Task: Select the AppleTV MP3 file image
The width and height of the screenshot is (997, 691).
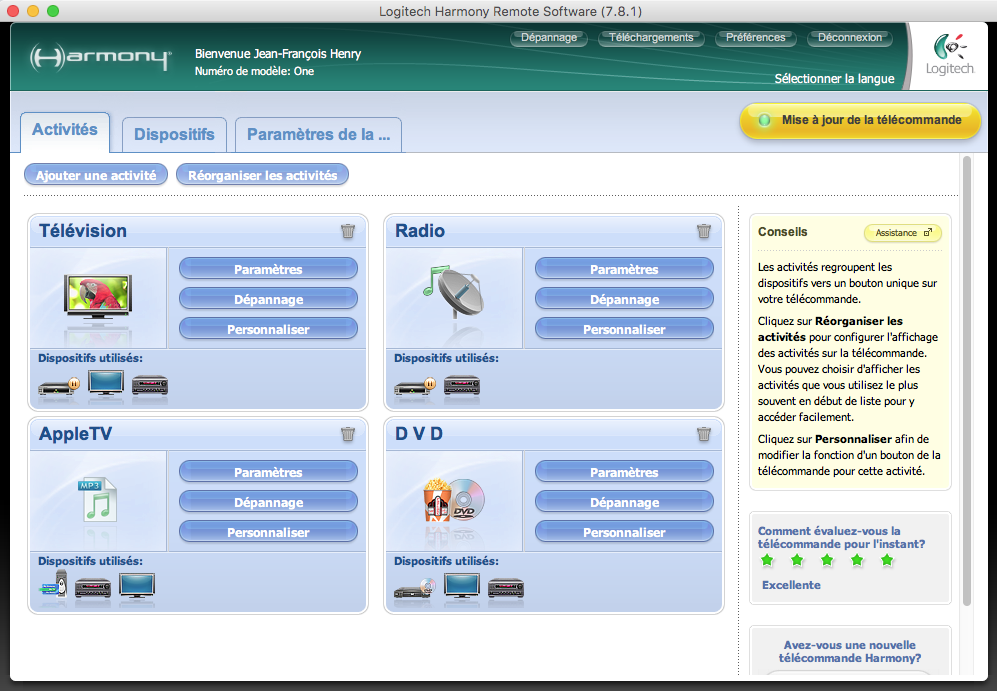Action: click(97, 500)
